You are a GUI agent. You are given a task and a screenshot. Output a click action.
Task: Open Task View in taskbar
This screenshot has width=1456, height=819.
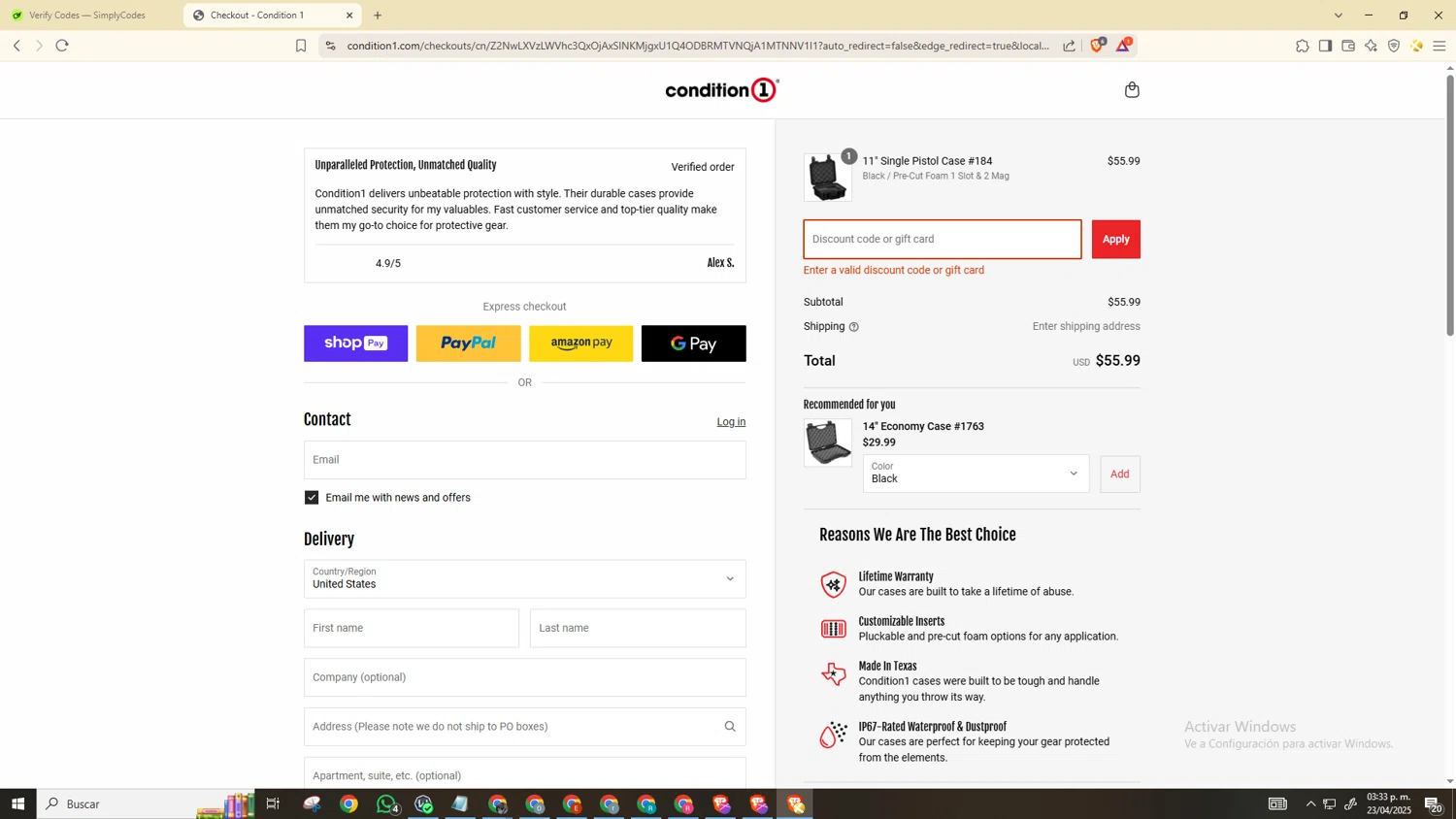click(273, 804)
